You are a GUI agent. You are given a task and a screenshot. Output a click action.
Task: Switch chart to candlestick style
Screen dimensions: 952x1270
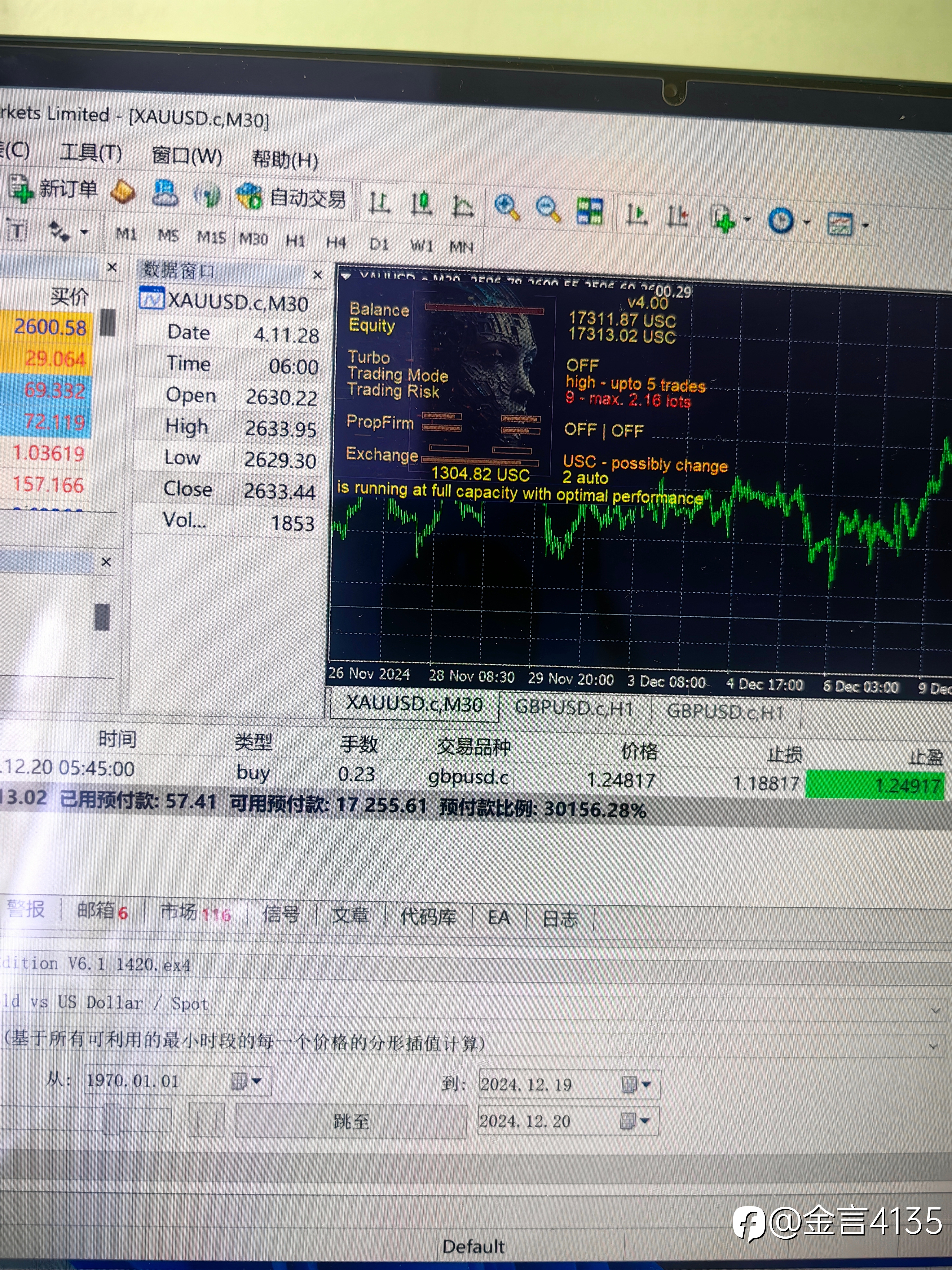coord(421,204)
